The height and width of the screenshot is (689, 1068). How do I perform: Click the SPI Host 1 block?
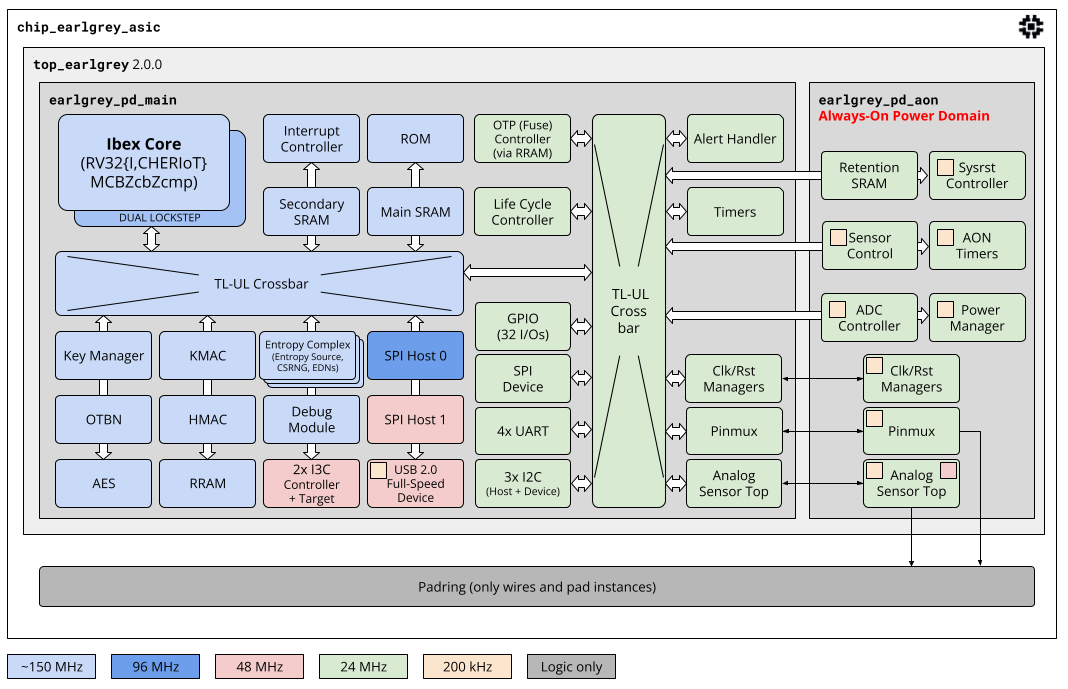click(x=415, y=419)
